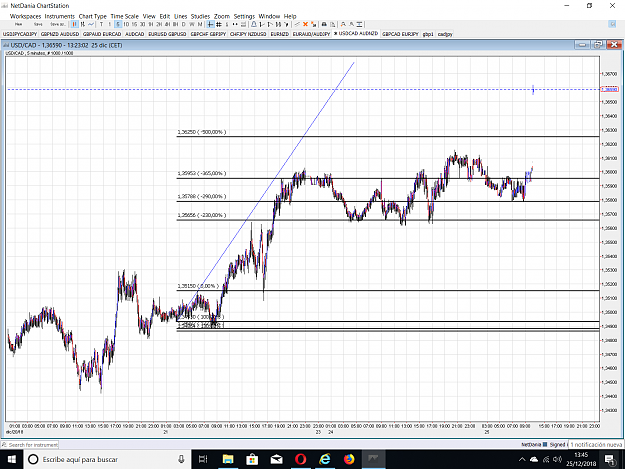Click the Save toolbar button
This screenshot has width=625, height=469.
pyautogui.click(x=38, y=24)
